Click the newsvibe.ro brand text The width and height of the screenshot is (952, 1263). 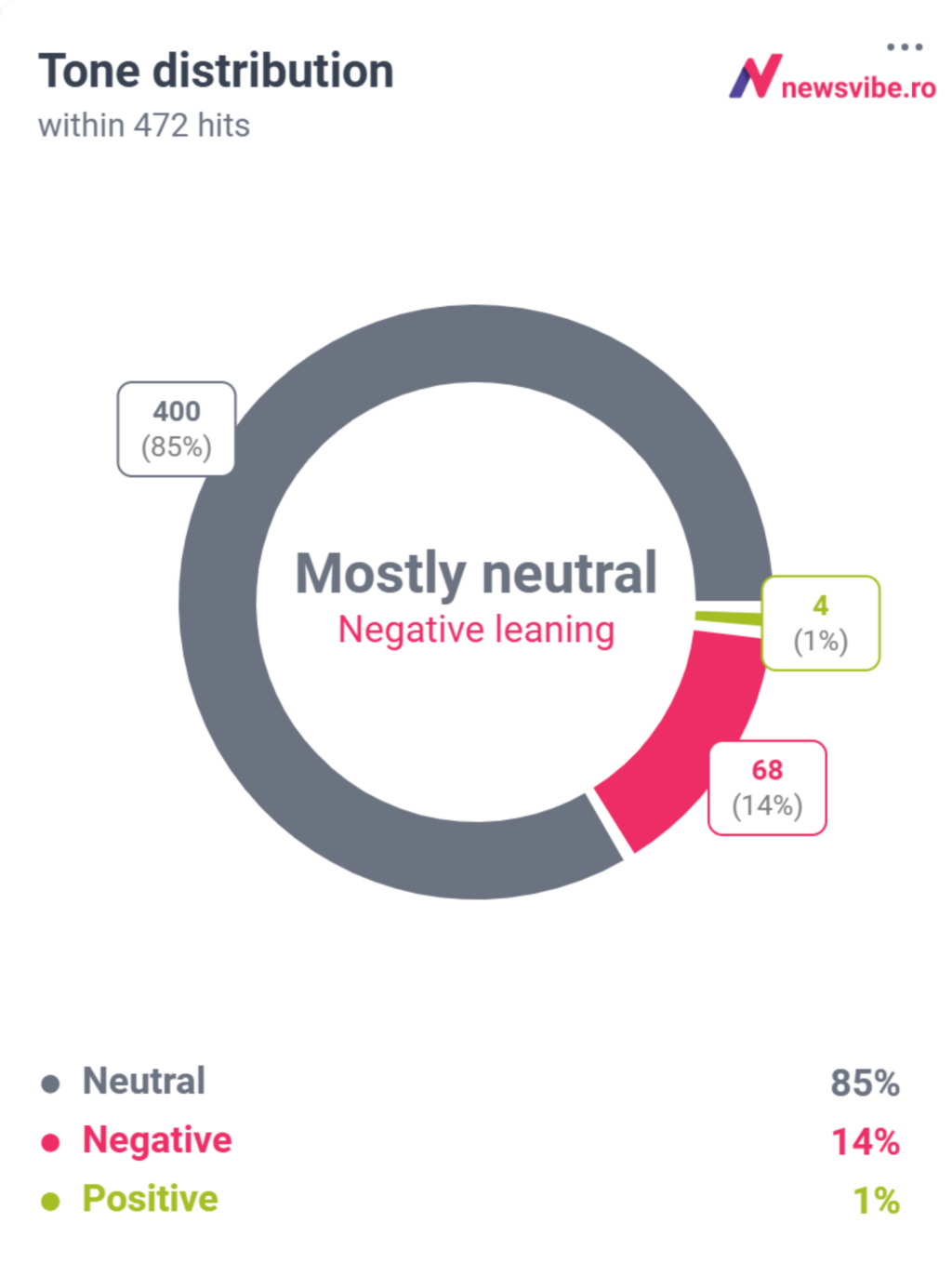tap(858, 88)
